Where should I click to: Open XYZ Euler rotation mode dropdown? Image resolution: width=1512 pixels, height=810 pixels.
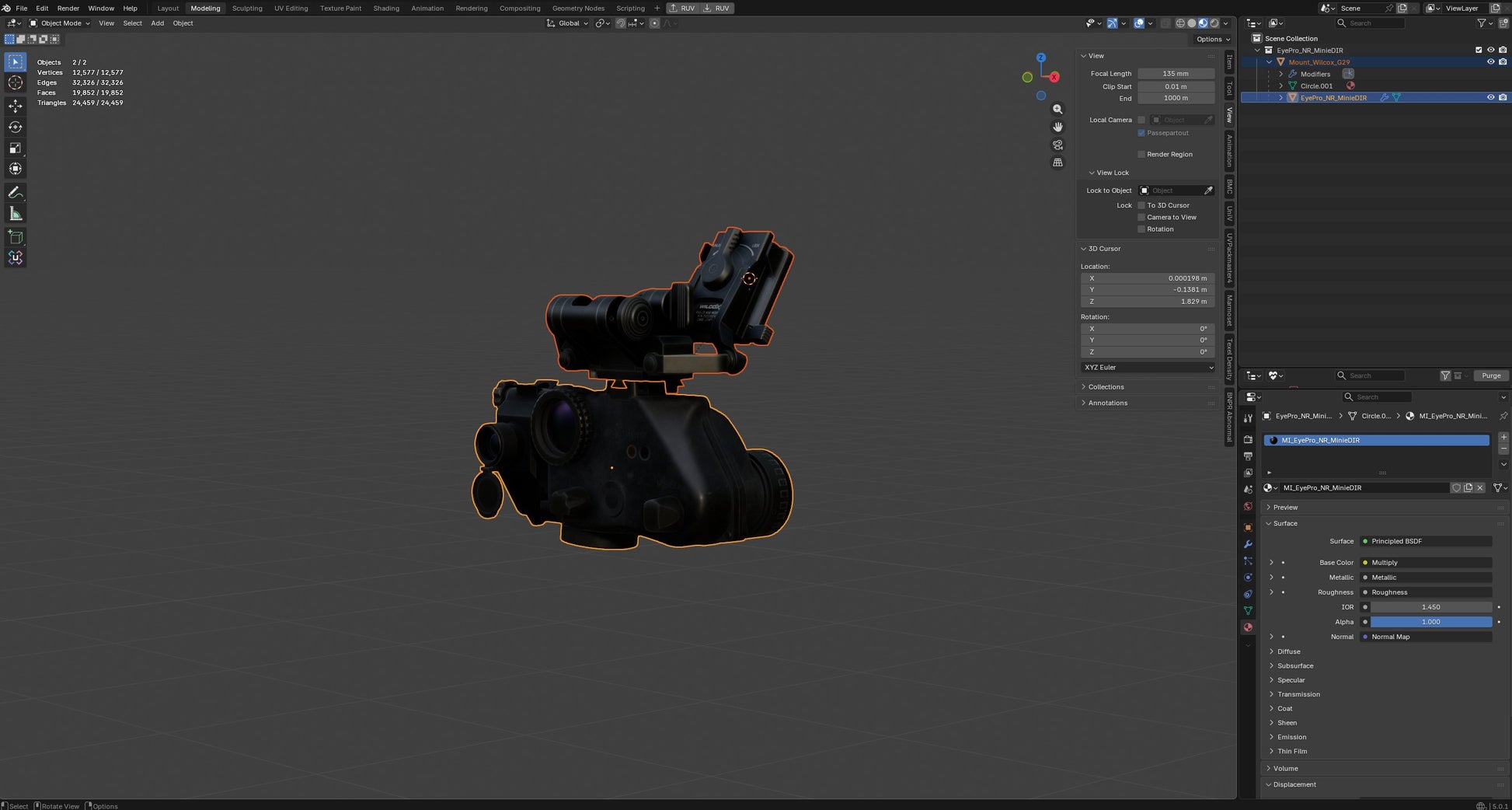pos(1148,367)
